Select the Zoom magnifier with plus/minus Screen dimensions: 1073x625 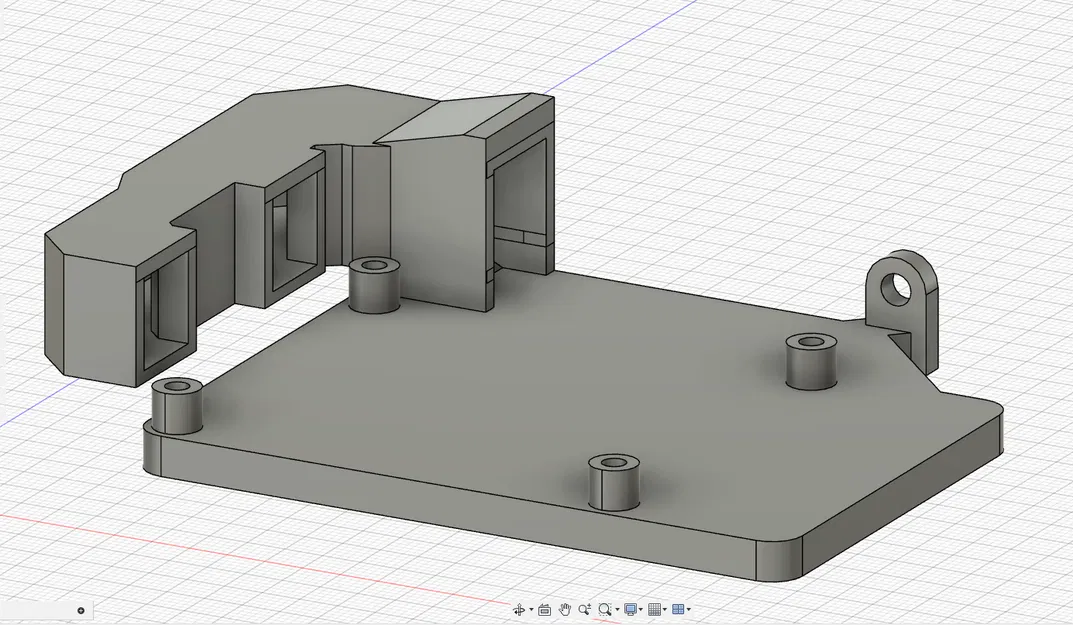pos(585,609)
